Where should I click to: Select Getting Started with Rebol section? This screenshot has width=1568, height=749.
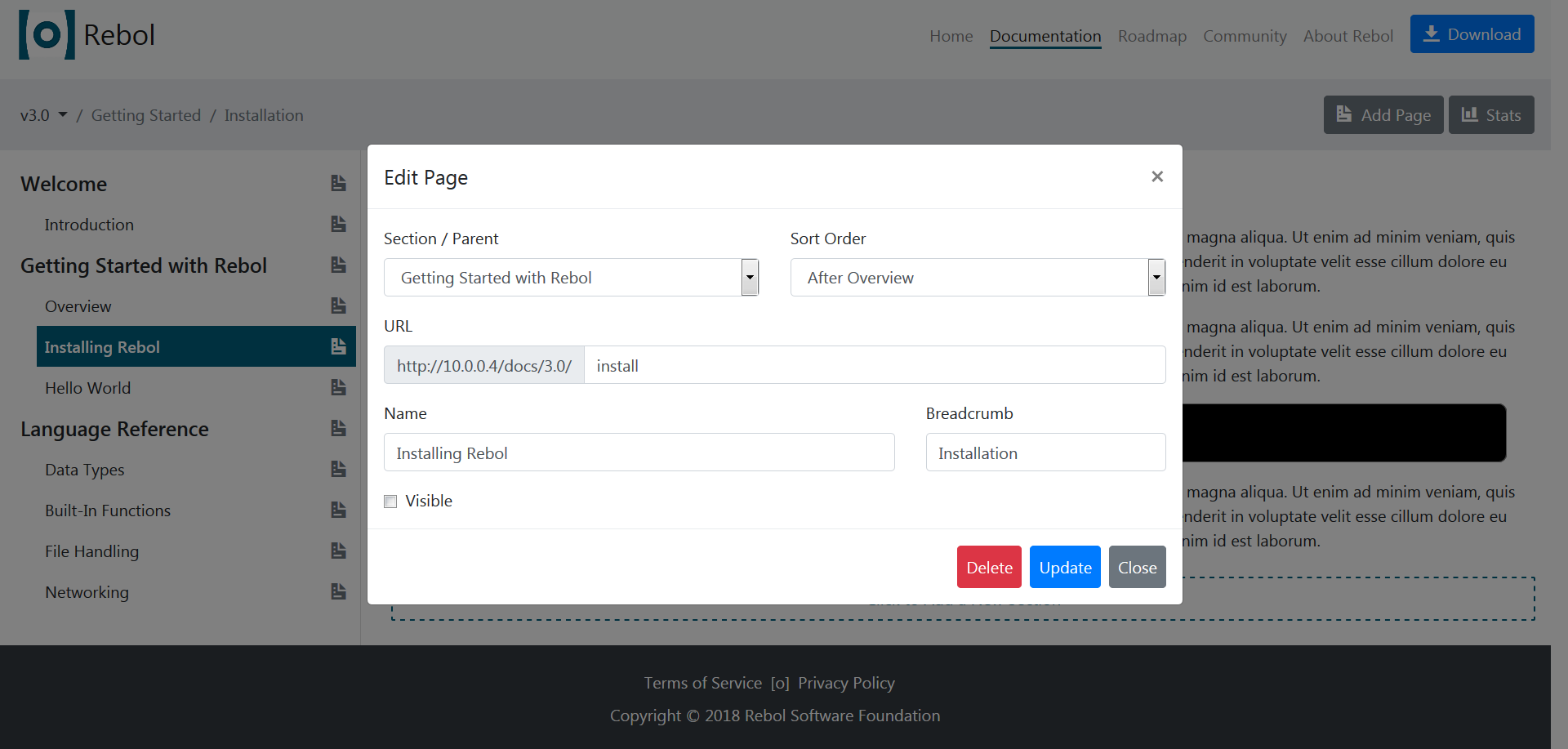point(144,265)
